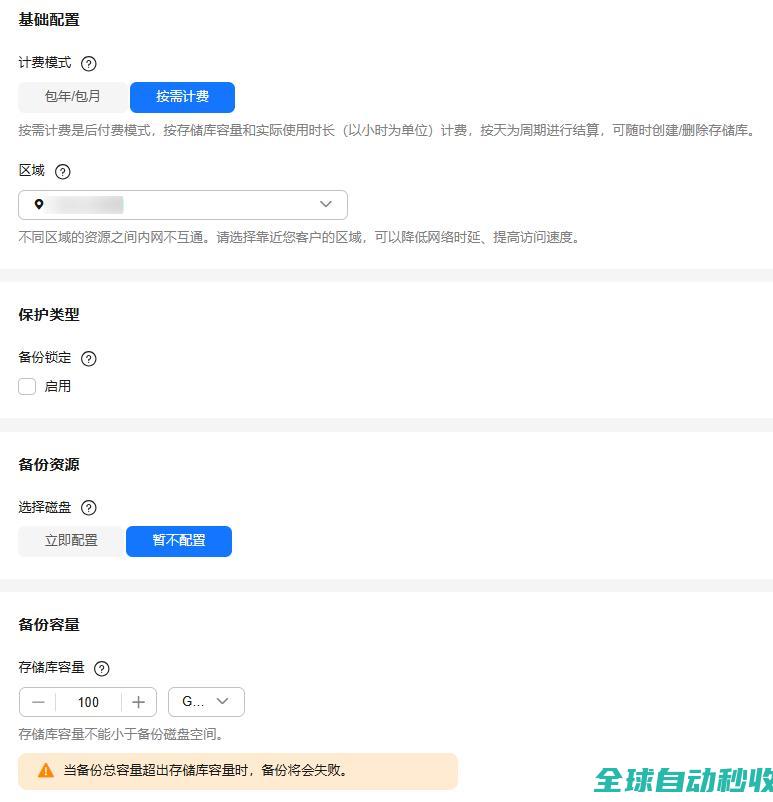Click the orange warning triangle icon
Image resolution: width=773 pixels, height=802 pixels.
[x=46, y=771]
